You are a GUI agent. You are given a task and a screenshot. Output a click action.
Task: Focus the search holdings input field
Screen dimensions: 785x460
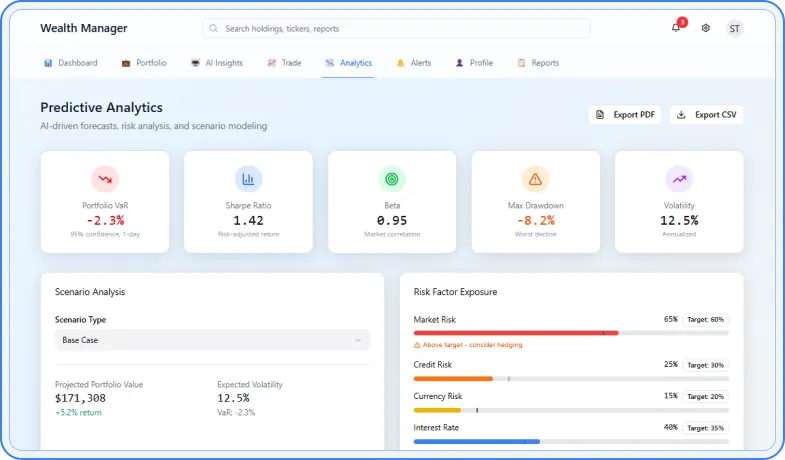[396, 28]
